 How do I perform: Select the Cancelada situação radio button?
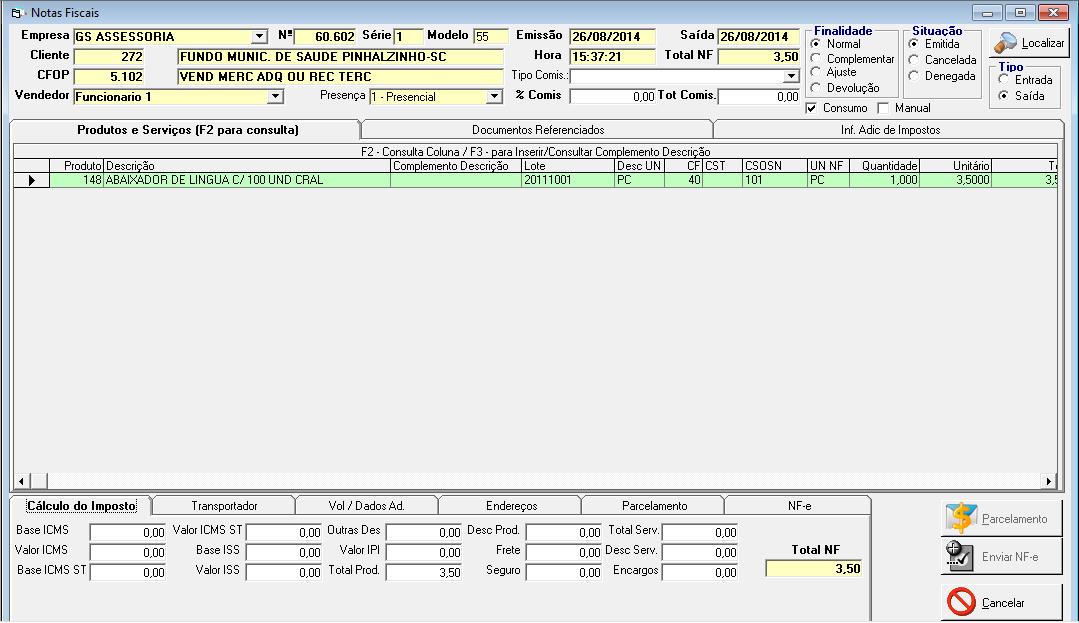pyautogui.click(x=914, y=60)
